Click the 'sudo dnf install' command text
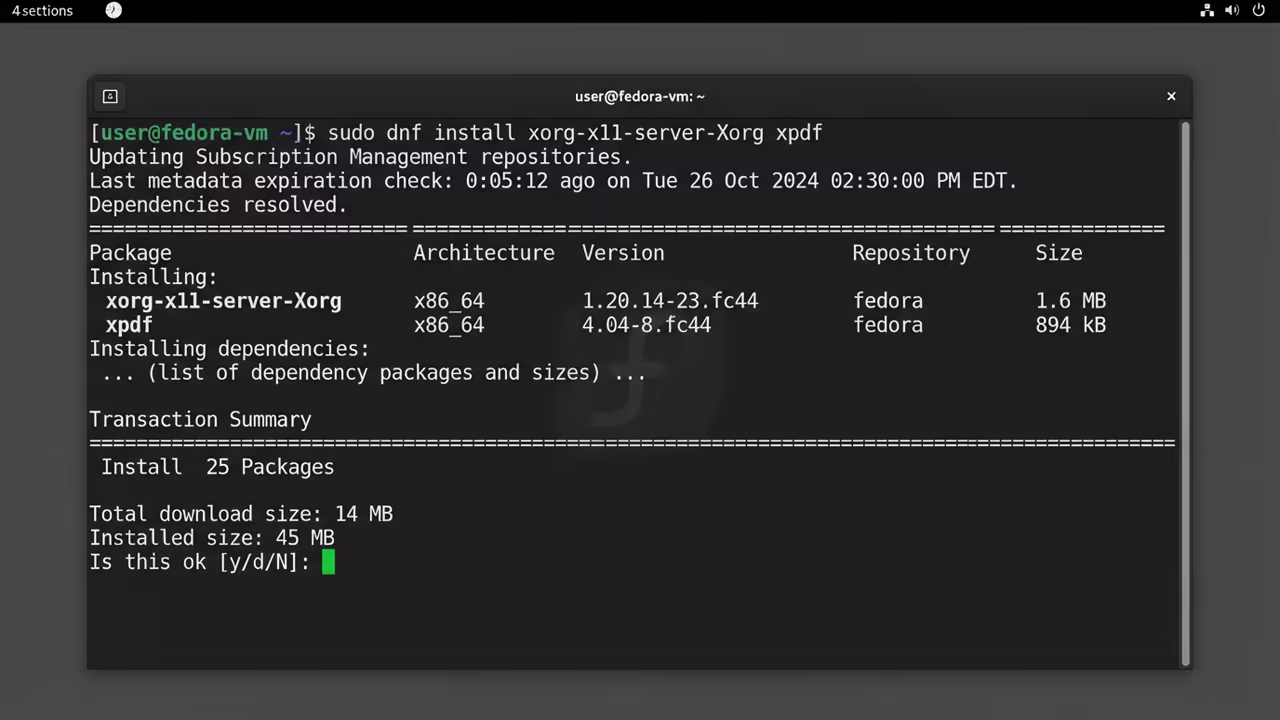 421,133
